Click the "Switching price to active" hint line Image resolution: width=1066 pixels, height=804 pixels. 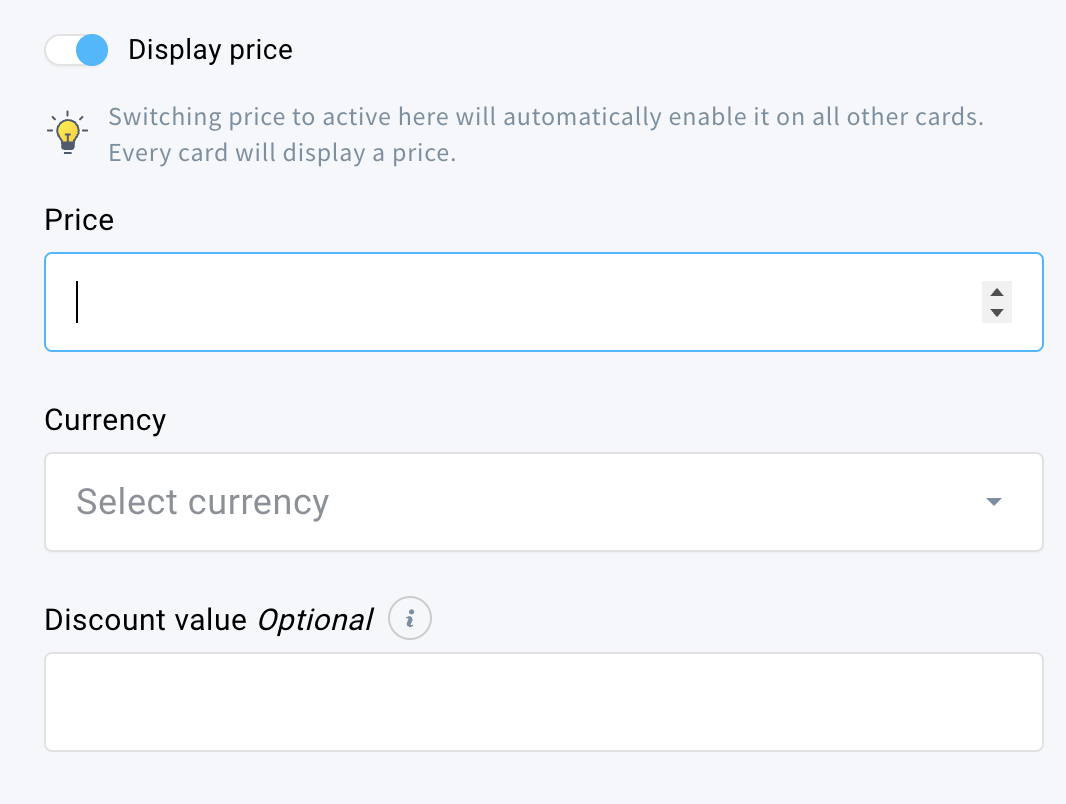tap(545, 117)
